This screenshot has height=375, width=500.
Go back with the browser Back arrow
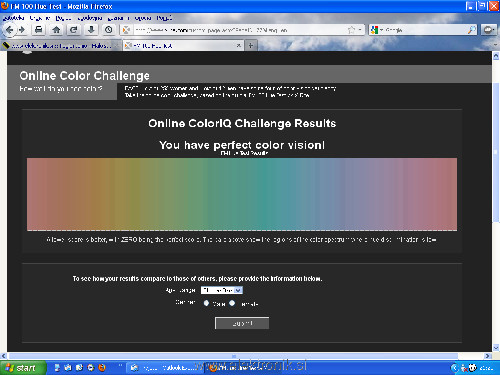9,30
